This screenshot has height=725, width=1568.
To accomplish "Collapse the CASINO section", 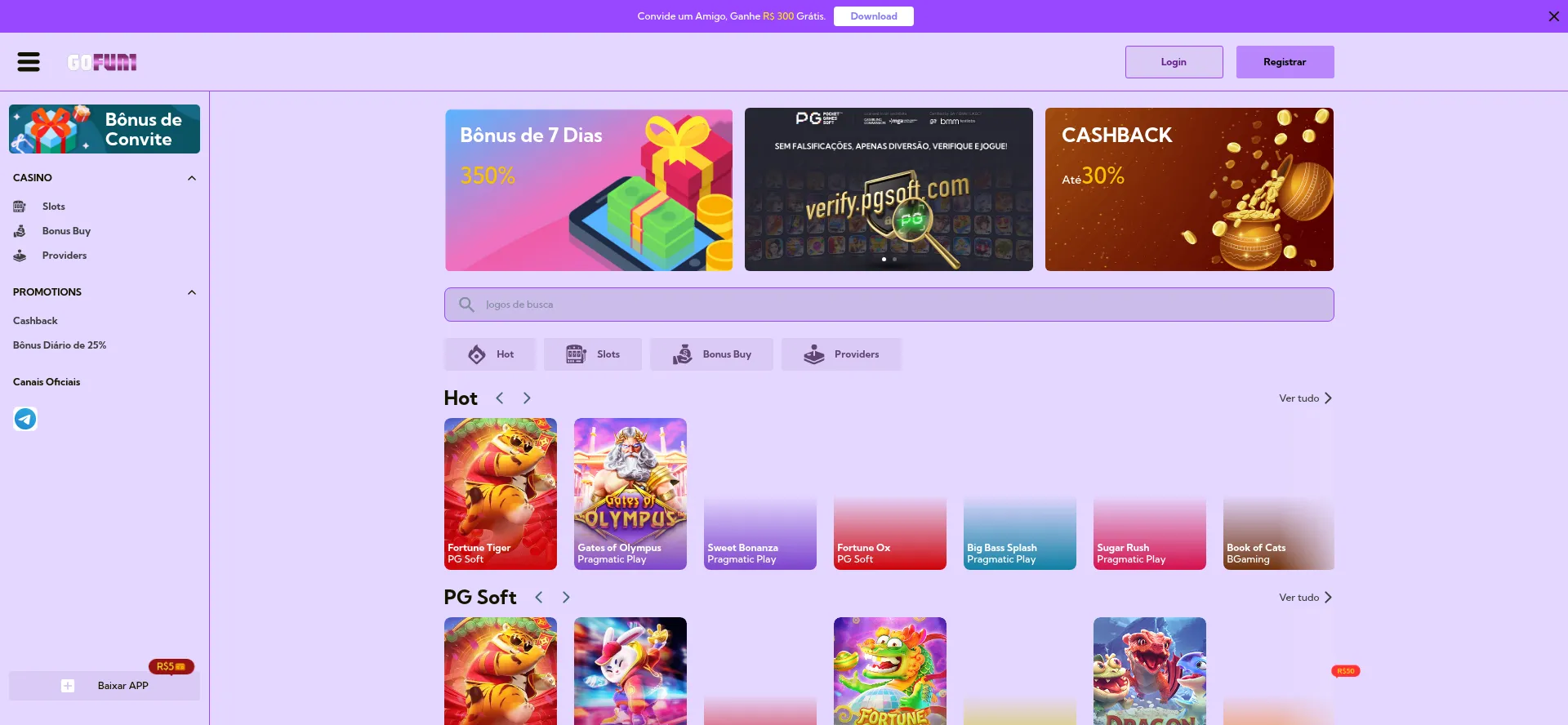I will (192, 178).
